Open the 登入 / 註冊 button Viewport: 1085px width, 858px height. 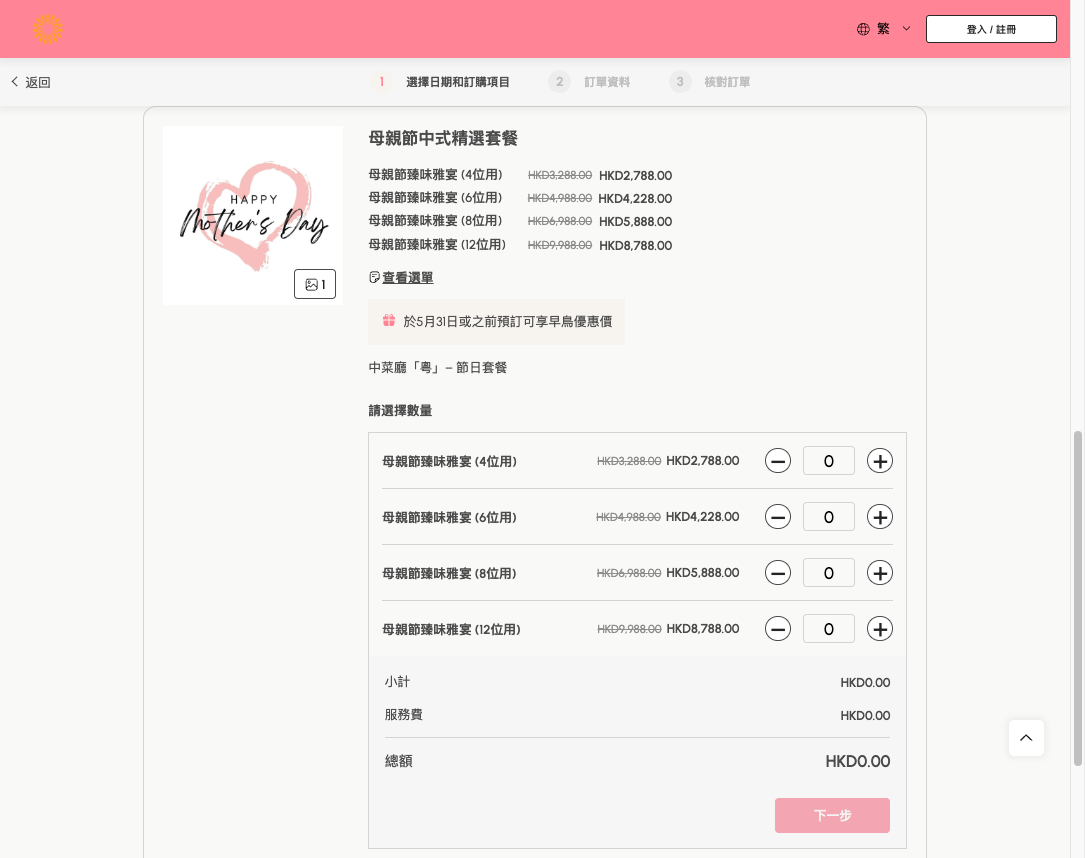(991, 29)
